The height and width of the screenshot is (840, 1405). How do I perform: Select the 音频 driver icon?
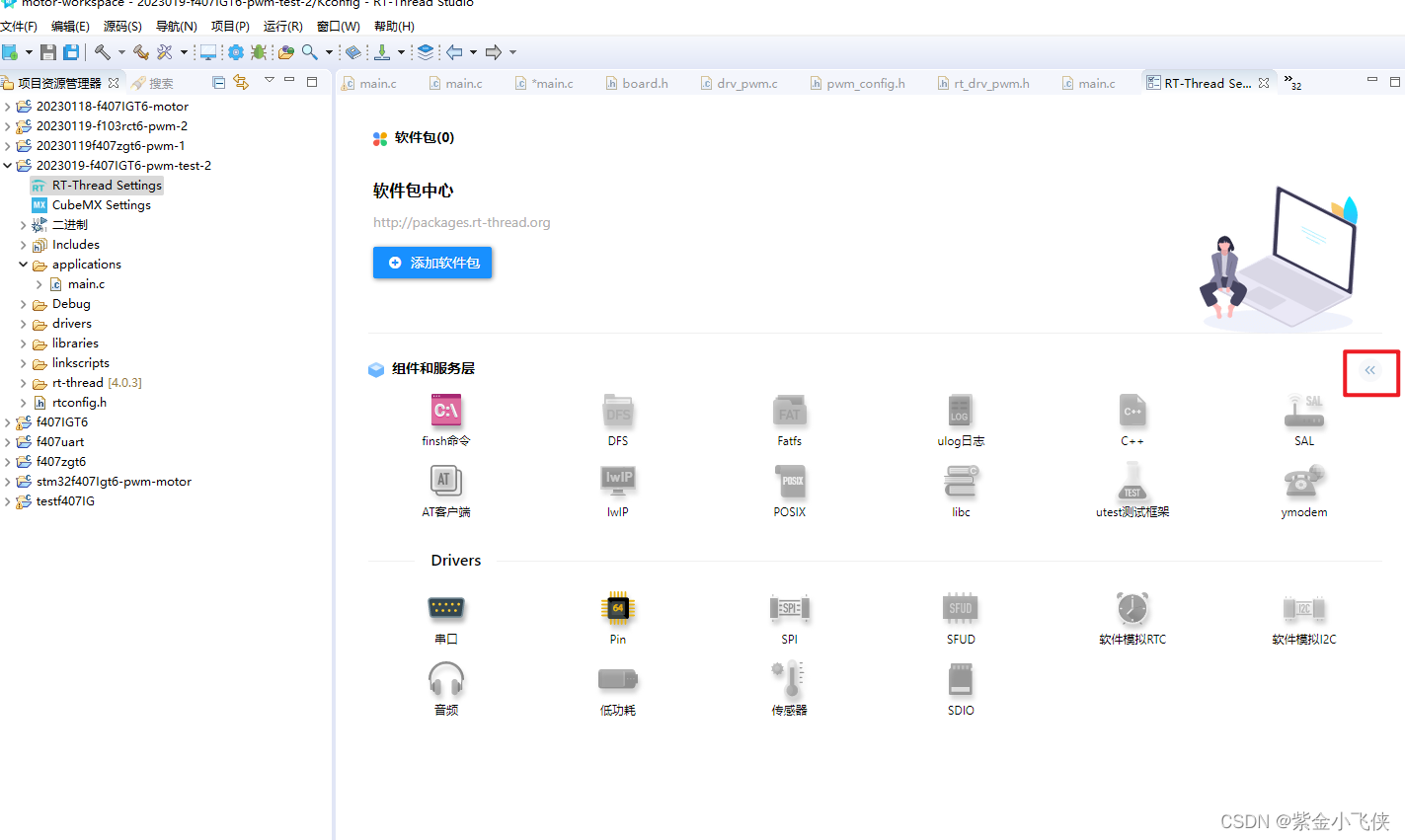pos(446,678)
